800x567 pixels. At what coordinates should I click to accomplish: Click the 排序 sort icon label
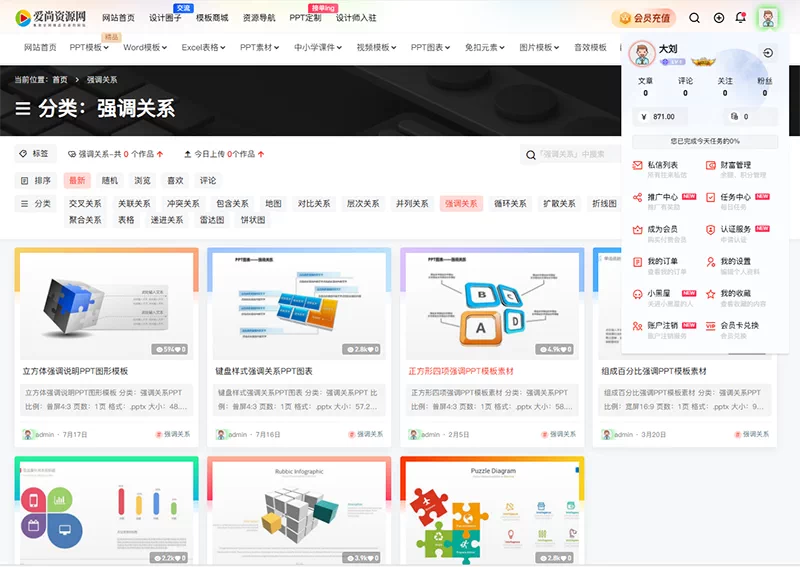36,181
